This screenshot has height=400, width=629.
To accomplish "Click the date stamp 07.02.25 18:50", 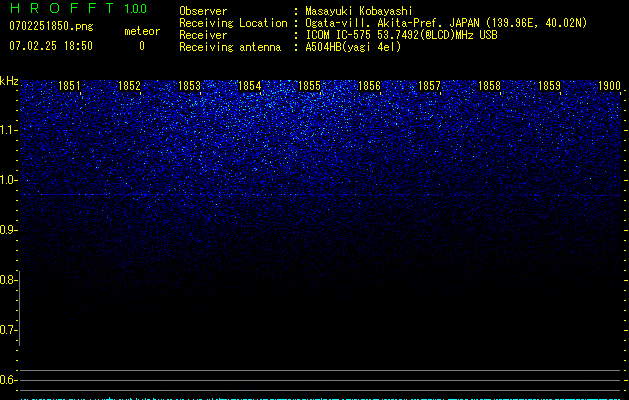I will click(x=51, y=46).
